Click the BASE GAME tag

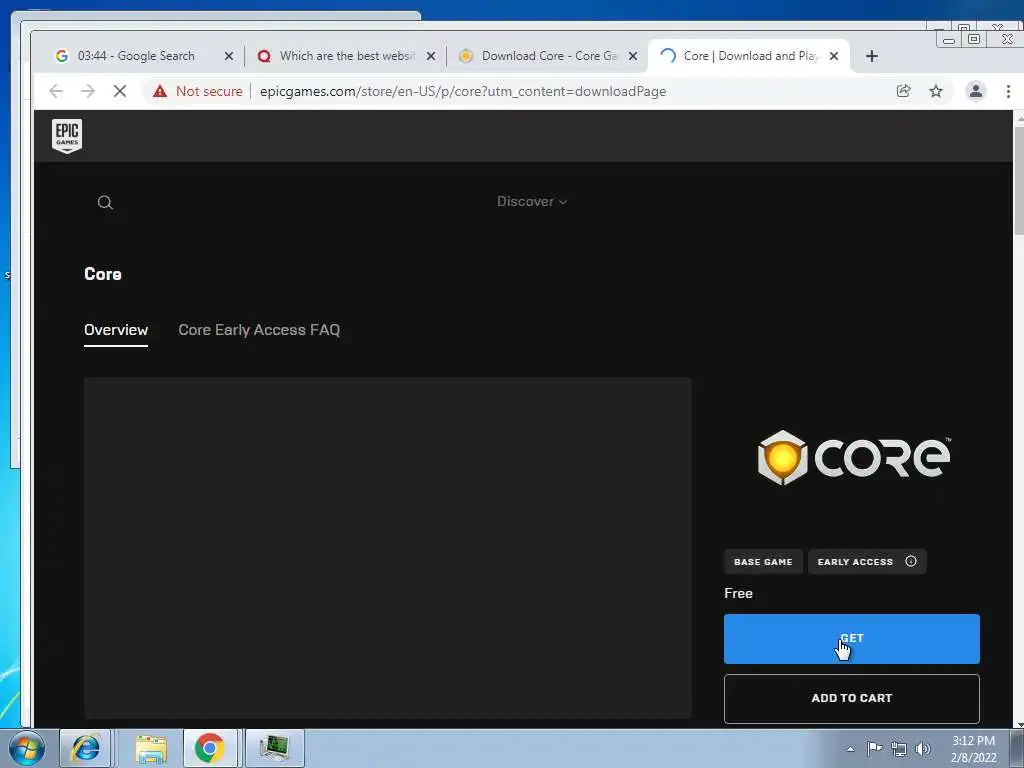[x=763, y=562]
